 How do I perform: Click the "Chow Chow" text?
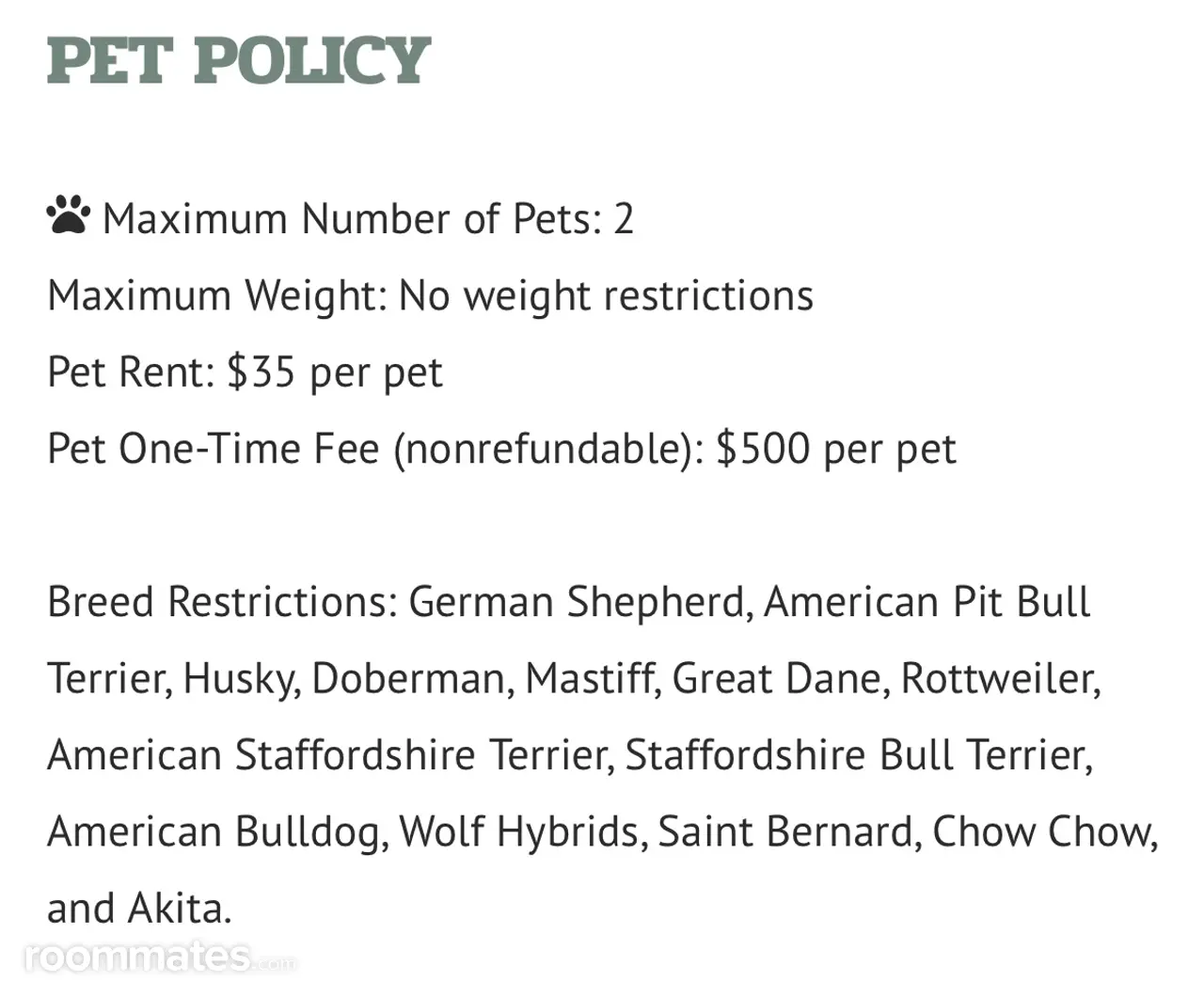(1042, 832)
